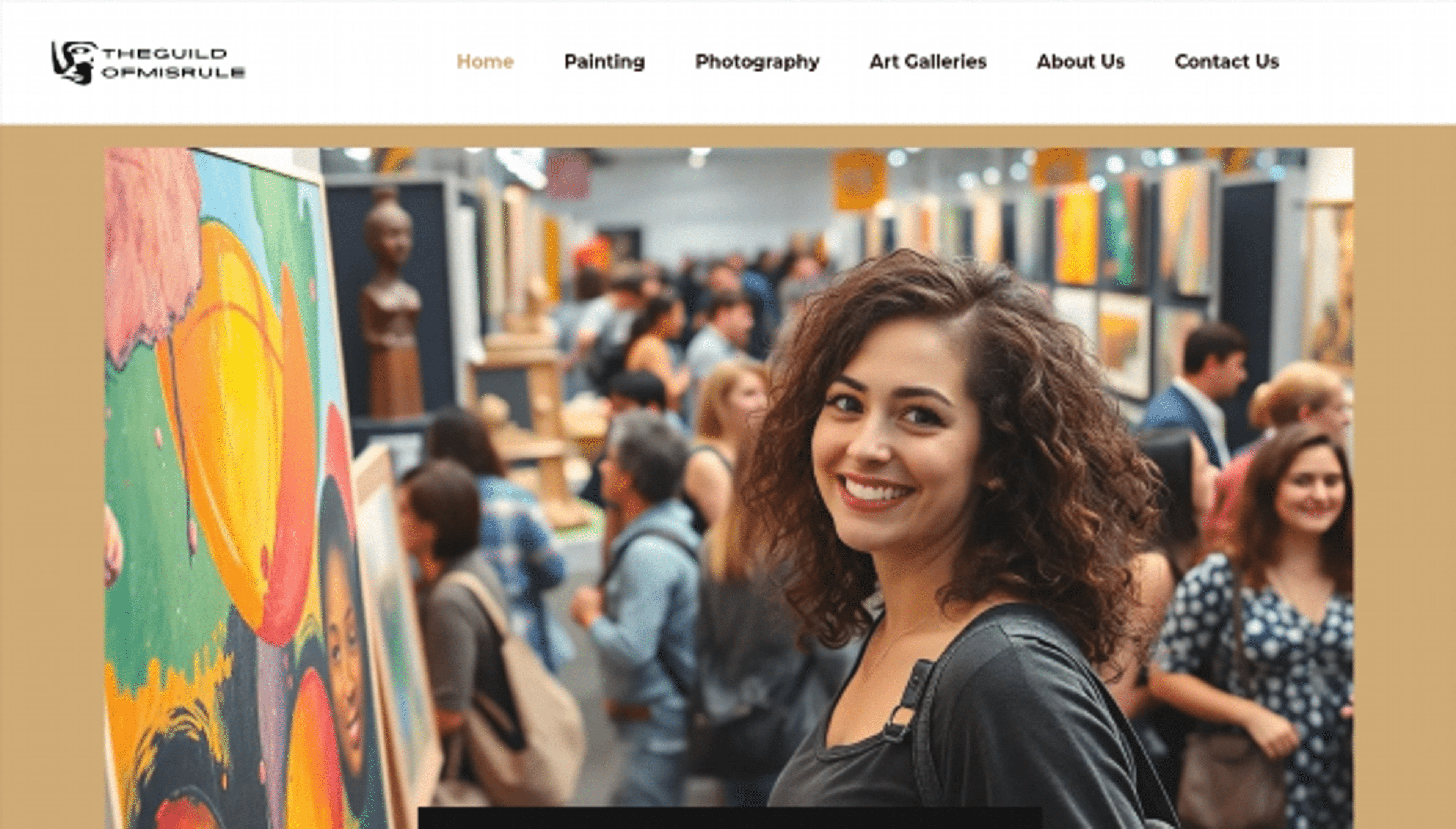Open the Contact Us page

[x=1227, y=61]
